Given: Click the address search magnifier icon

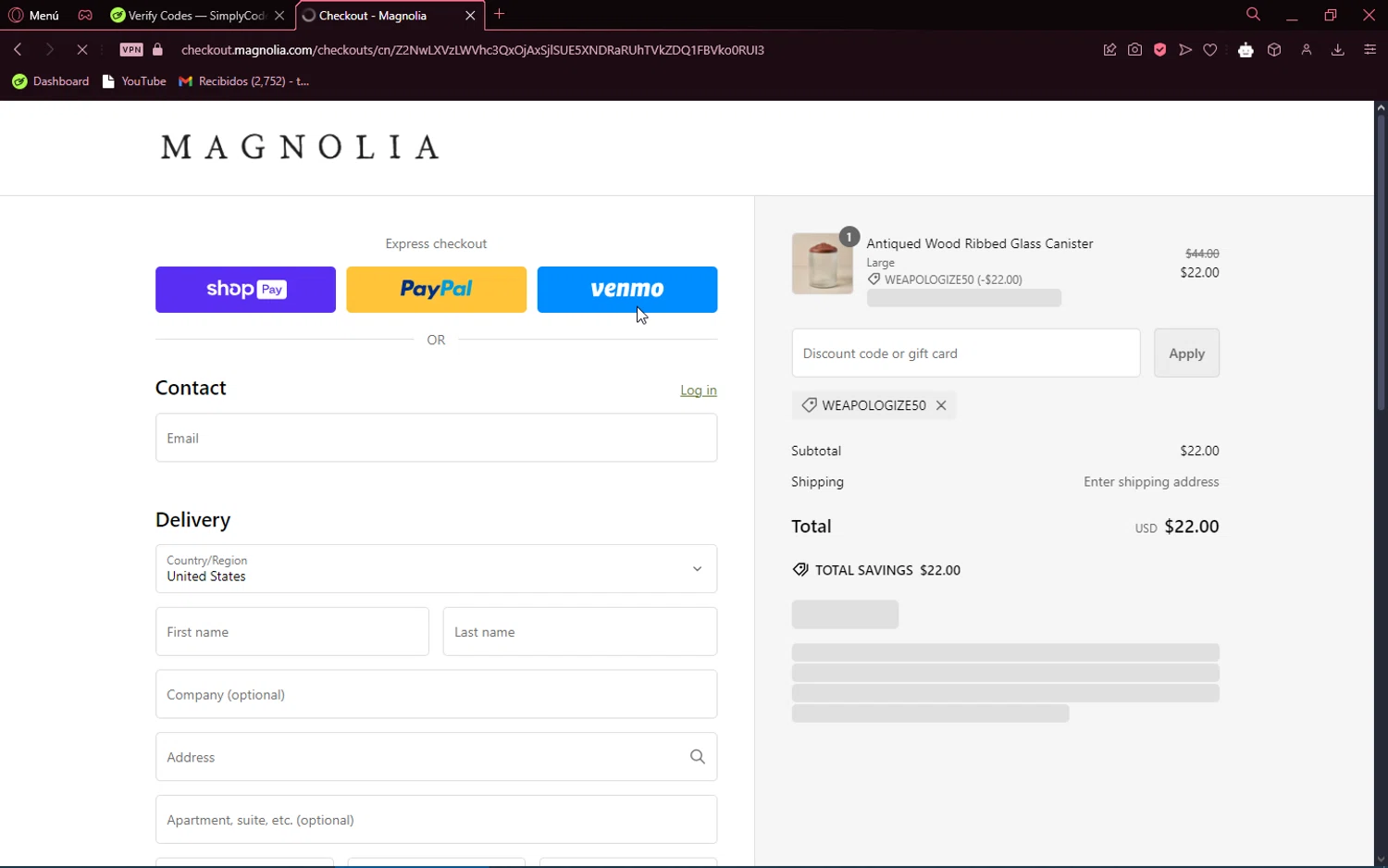Looking at the screenshot, I should (698, 757).
